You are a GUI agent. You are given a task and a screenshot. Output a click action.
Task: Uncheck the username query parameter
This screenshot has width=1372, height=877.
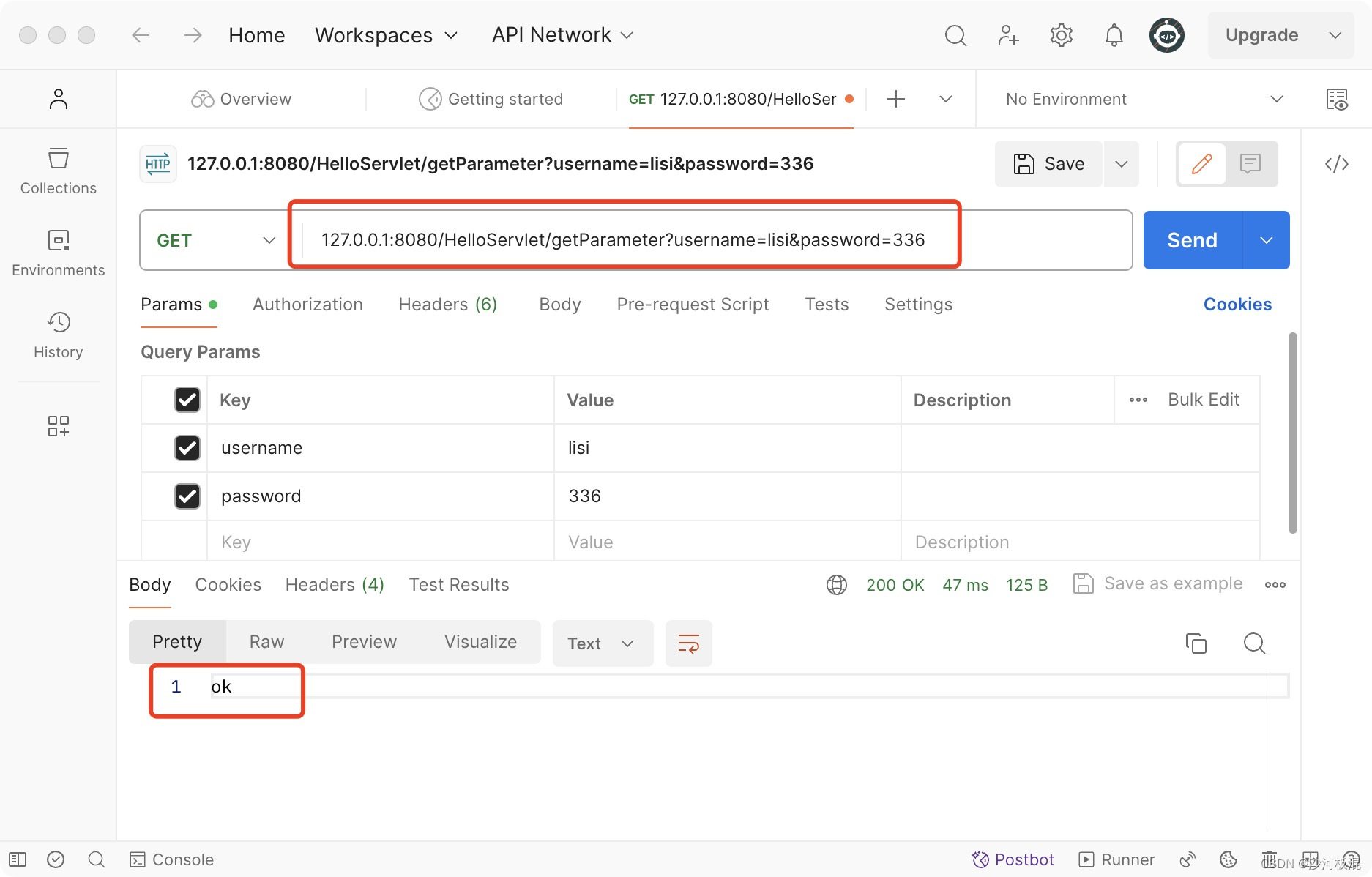coord(187,448)
